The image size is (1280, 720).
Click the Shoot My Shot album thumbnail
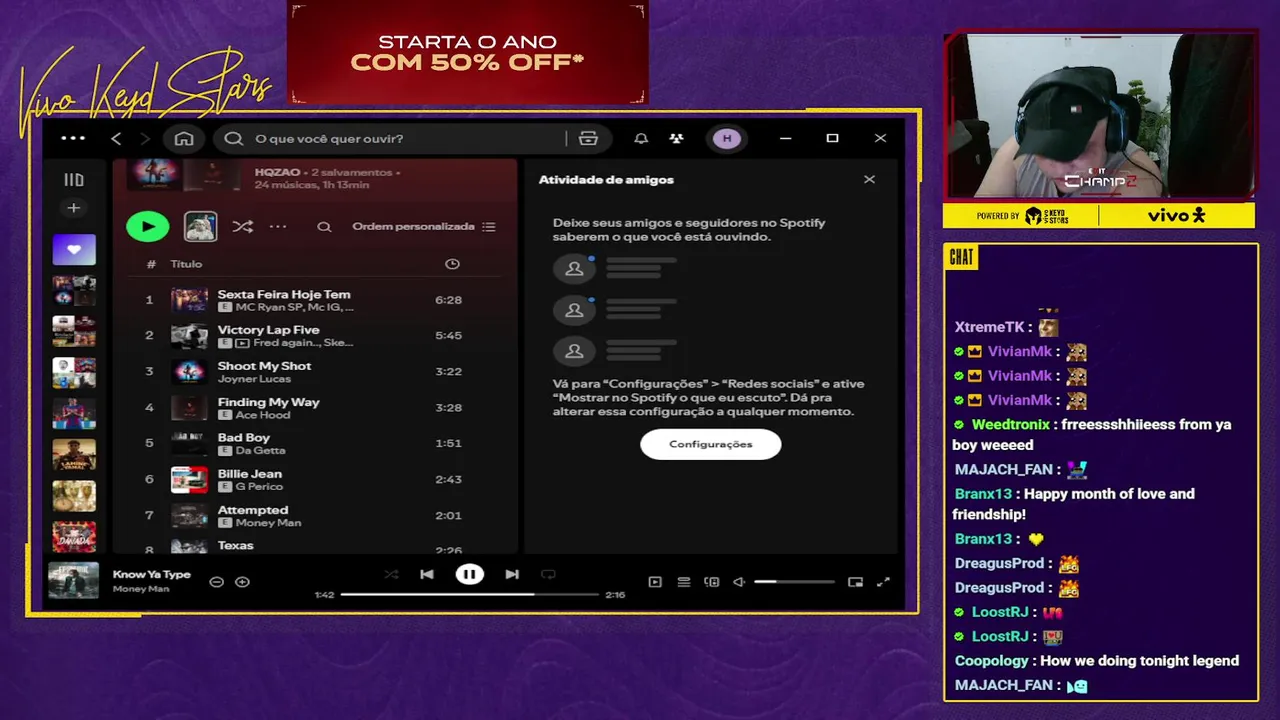tap(189, 372)
